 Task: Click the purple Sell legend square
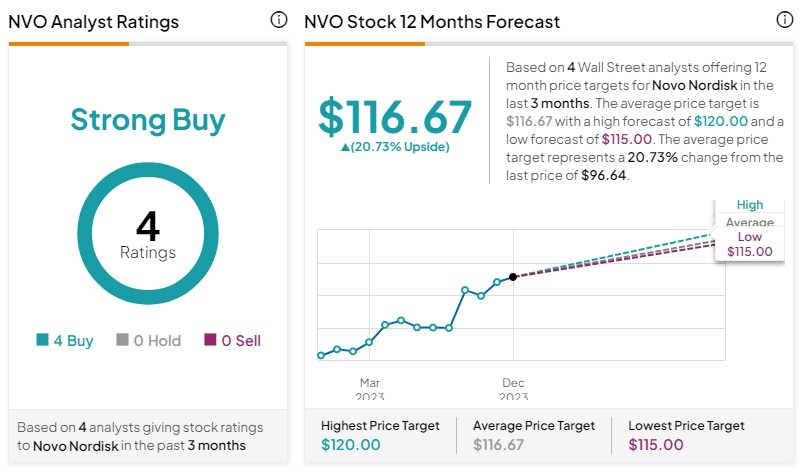pos(210,340)
